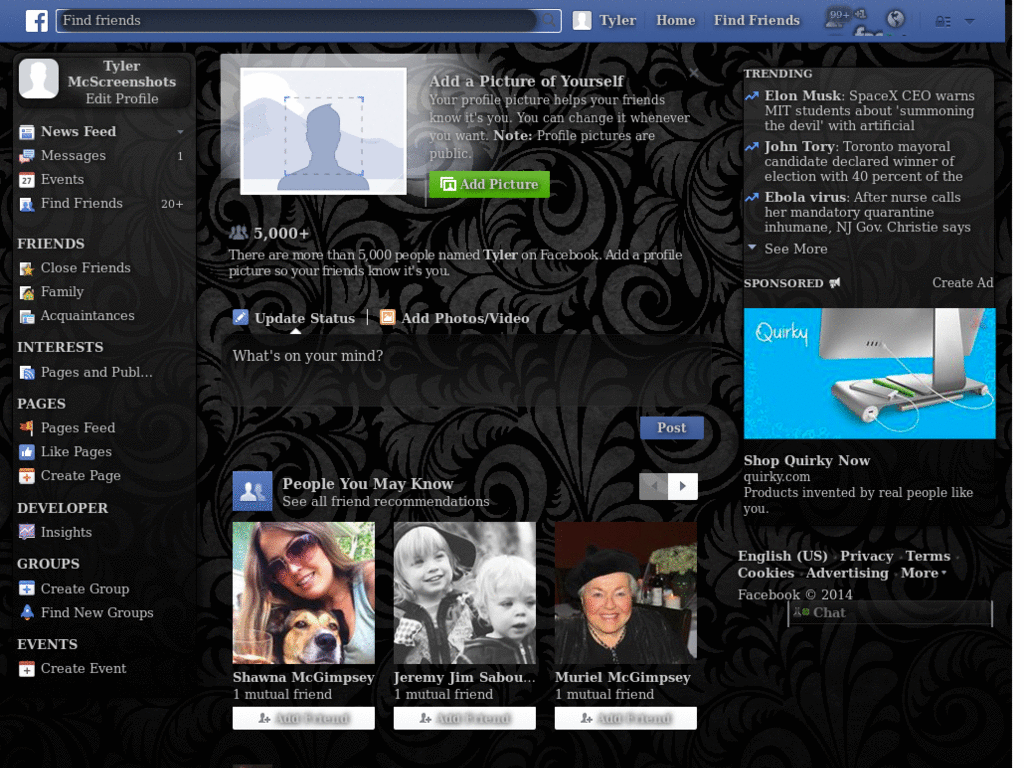The width and height of the screenshot is (1024, 768).
Task: Click the Insights chart icon
Action: coord(27,532)
